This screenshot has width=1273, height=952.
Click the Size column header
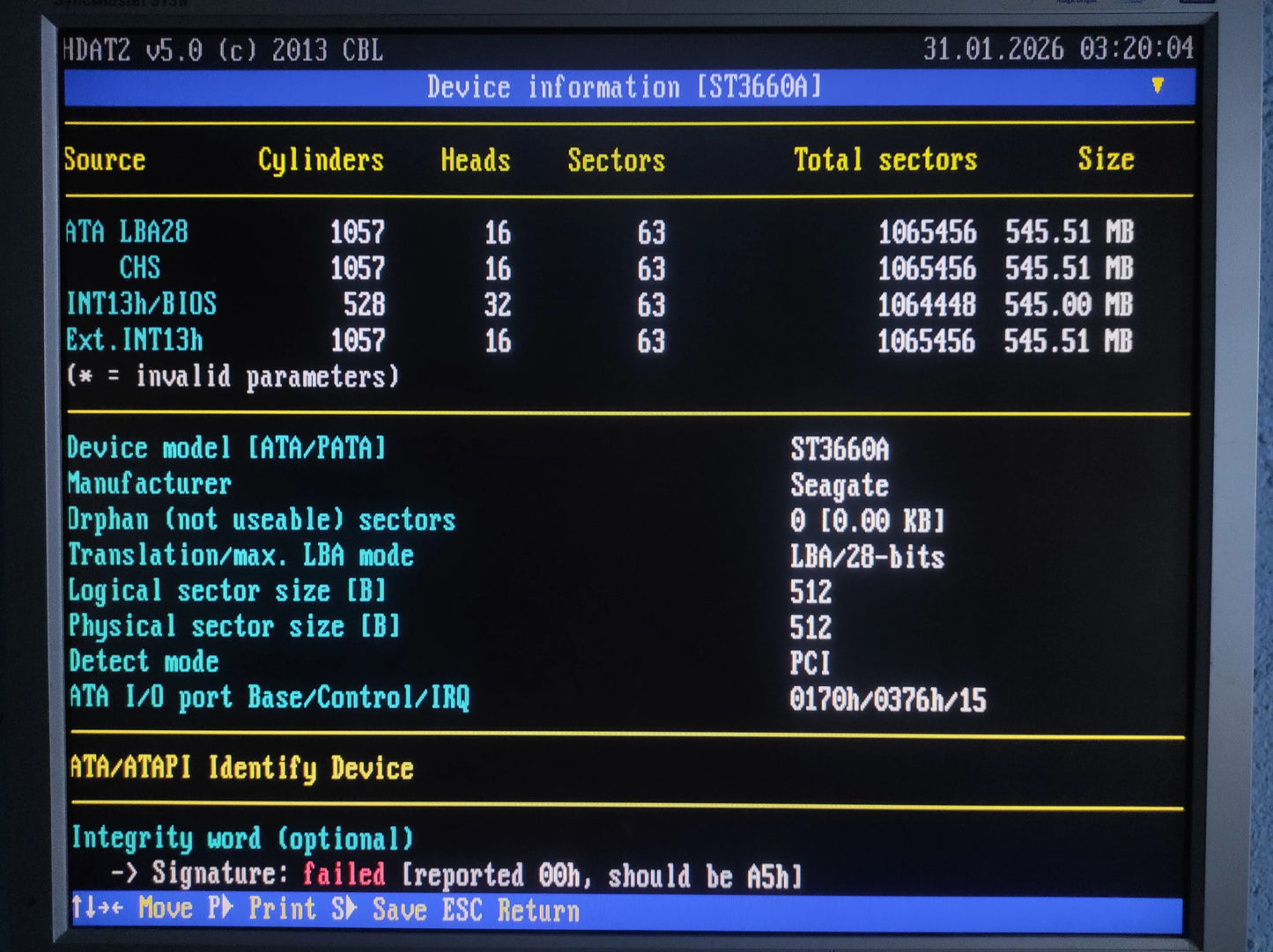[x=1106, y=159]
